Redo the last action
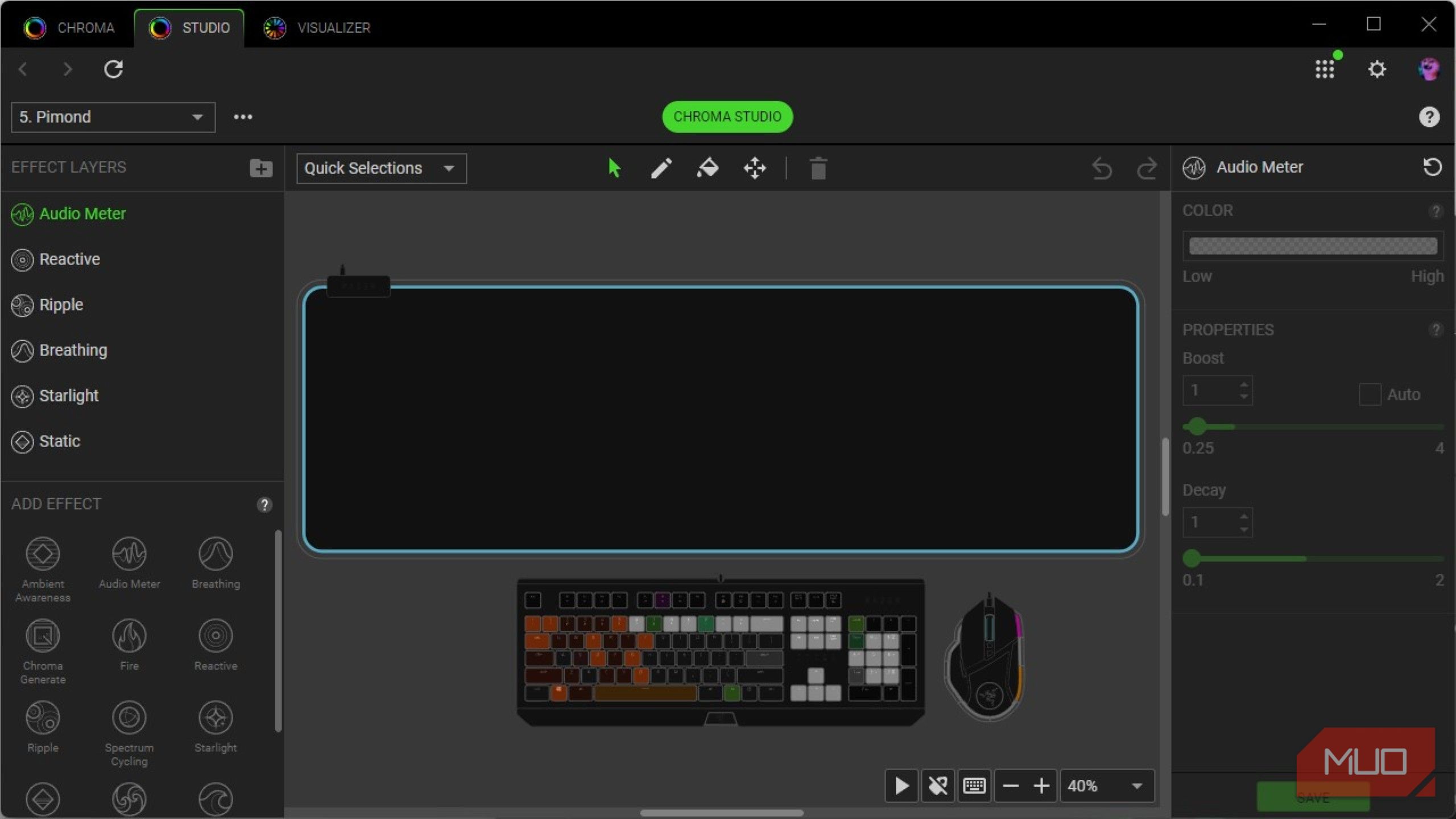Screen dimensions: 1456x819 pos(1147,168)
